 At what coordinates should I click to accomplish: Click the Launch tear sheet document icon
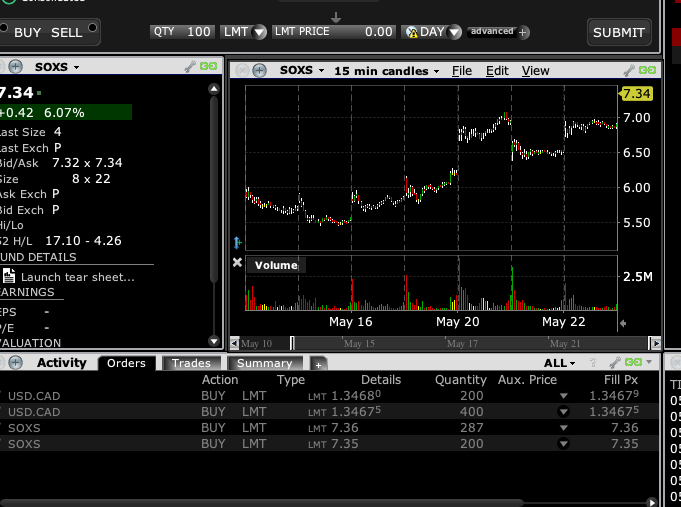click(9, 277)
